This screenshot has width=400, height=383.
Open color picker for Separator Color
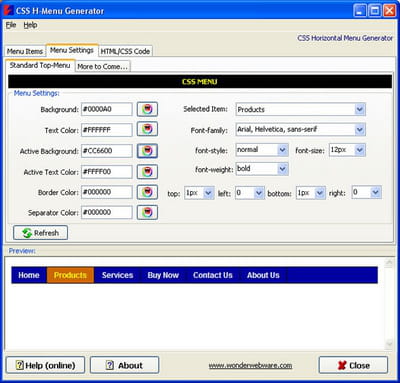pyautogui.click(x=147, y=212)
